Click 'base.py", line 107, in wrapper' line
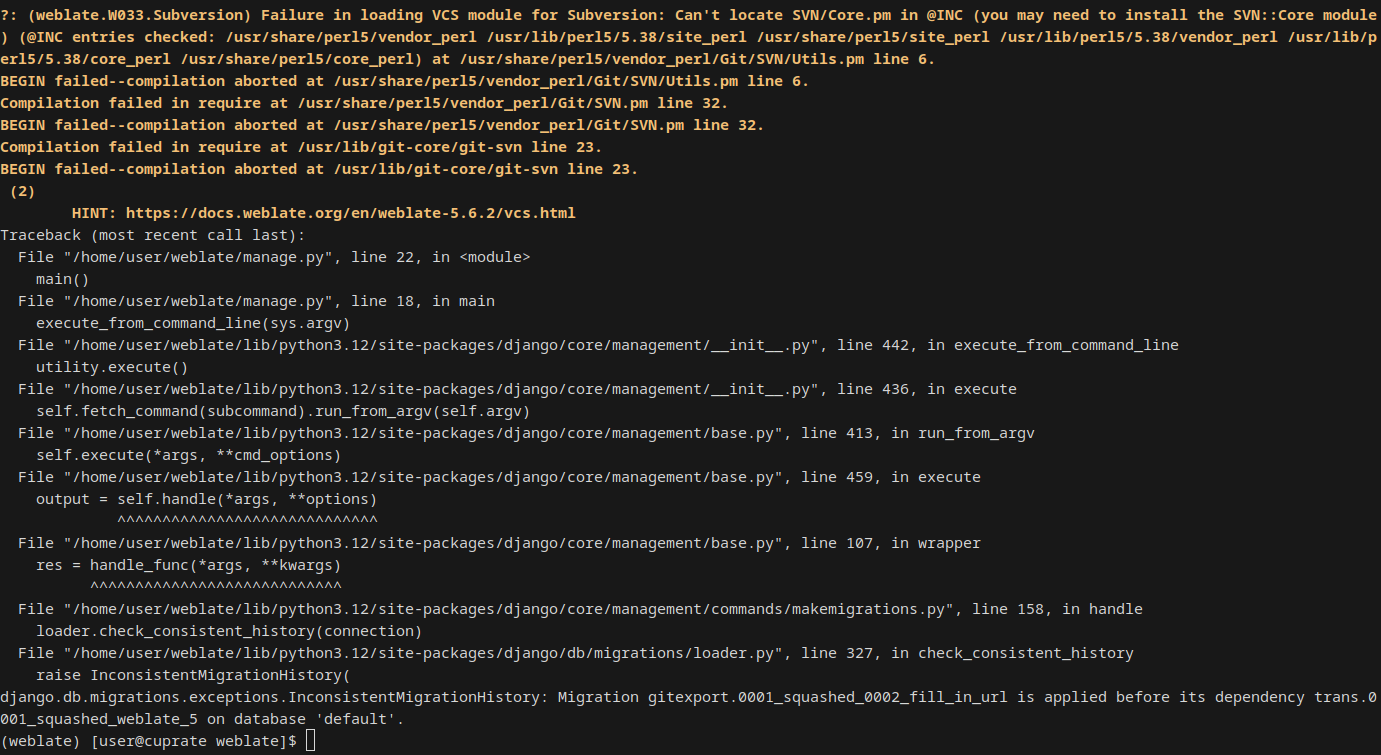The image size is (1381, 755). (499, 543)
